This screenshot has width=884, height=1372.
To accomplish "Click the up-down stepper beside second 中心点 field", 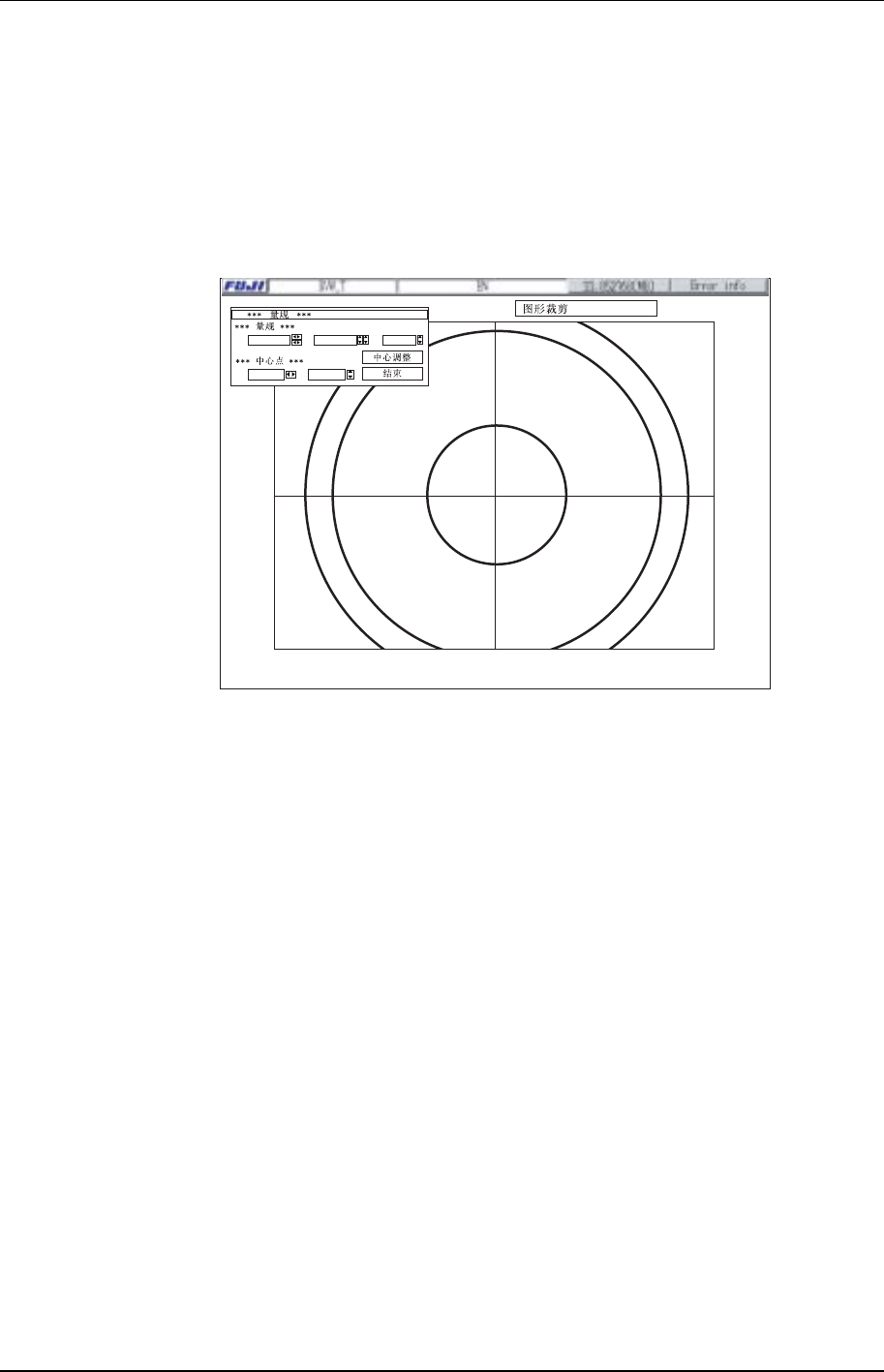I will [x=351, y=375].
